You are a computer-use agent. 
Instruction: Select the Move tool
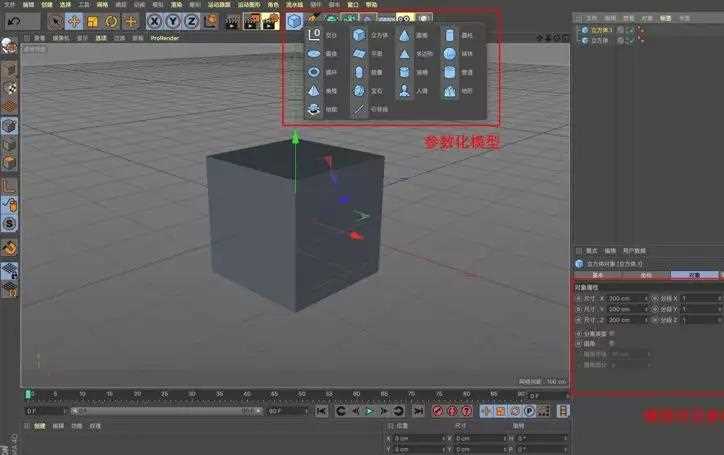click(74, 21)
